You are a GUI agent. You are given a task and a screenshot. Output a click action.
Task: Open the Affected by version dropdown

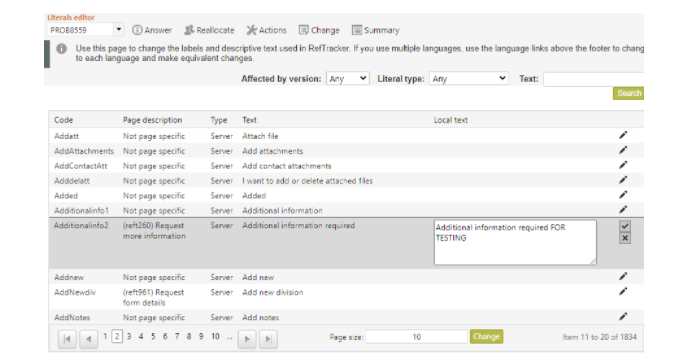coord(348,79)
